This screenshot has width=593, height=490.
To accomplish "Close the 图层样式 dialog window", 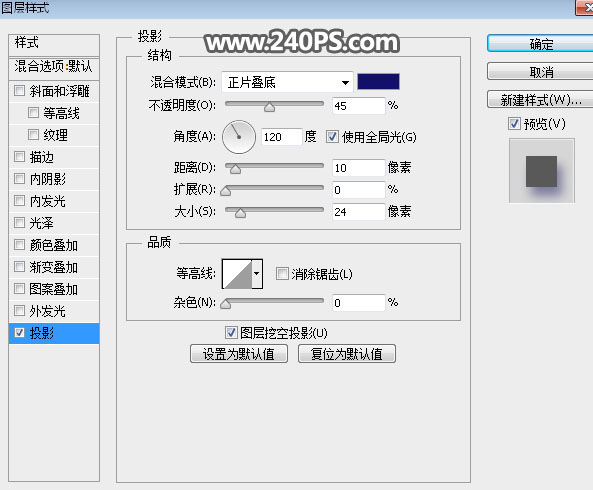I will click(585, 8).
